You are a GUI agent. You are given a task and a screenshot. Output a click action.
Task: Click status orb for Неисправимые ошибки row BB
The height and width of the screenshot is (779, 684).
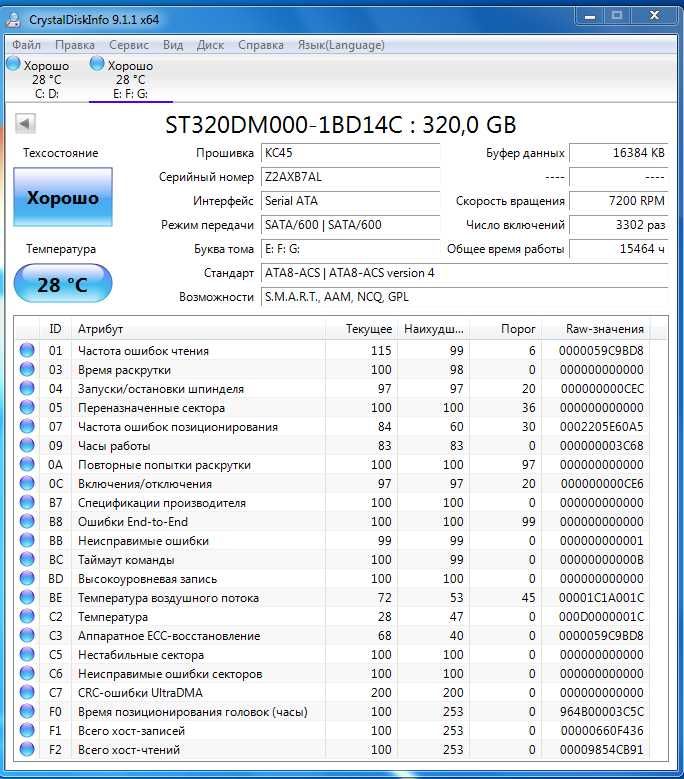27,540
